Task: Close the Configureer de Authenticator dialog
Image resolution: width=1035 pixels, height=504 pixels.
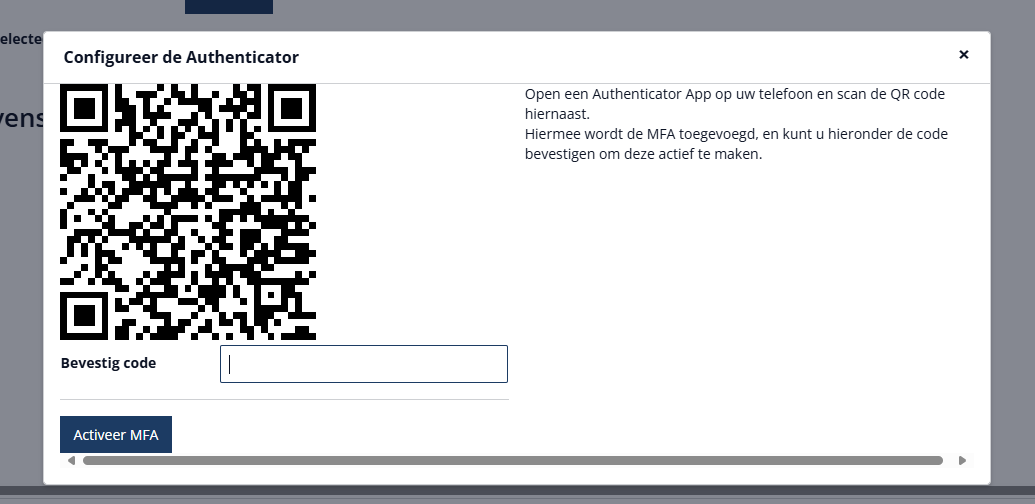Action: click(963, 55)
